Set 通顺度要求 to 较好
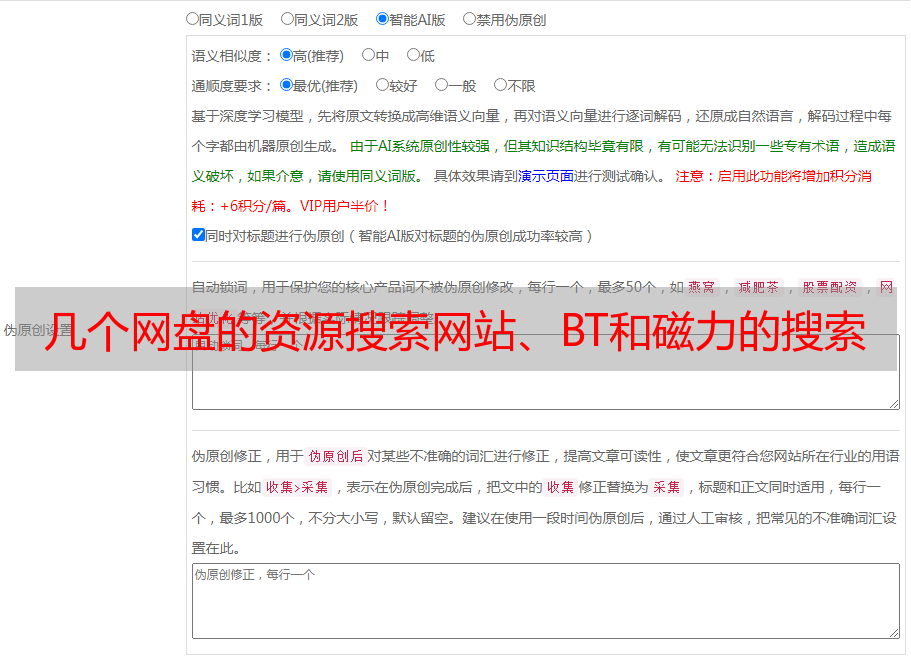 382,85
